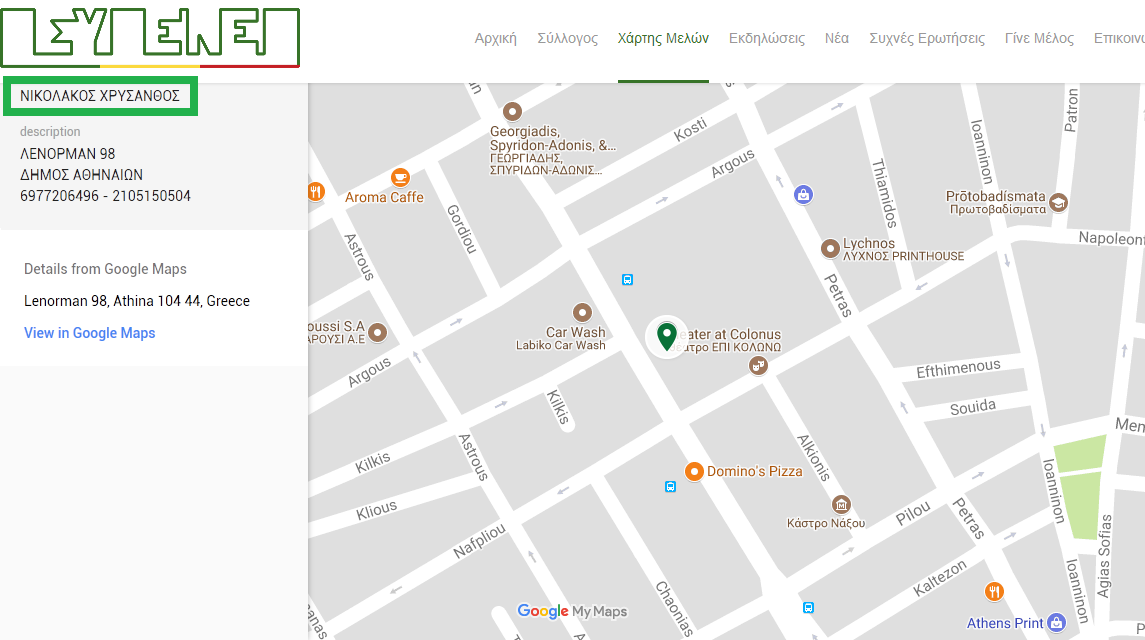Viewport: 1145px width, 640px height.
Task: Click the brown marker beside oussi S.A
Action: click(378, 332)
